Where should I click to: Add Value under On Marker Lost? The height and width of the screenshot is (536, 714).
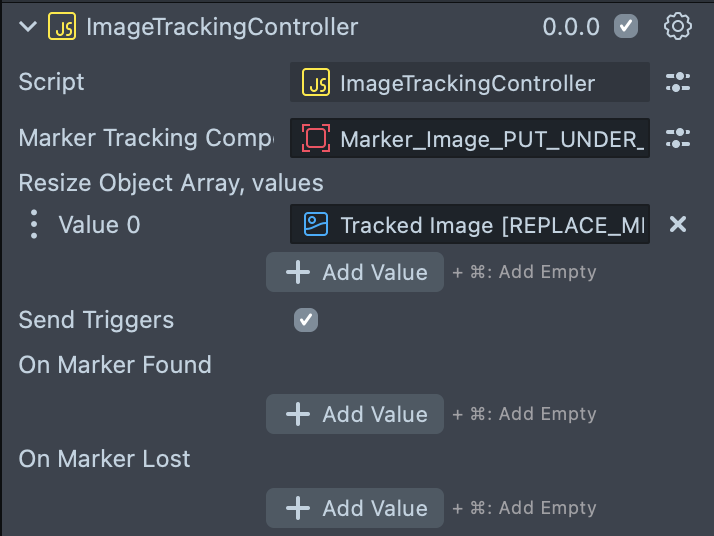point(355,508)
